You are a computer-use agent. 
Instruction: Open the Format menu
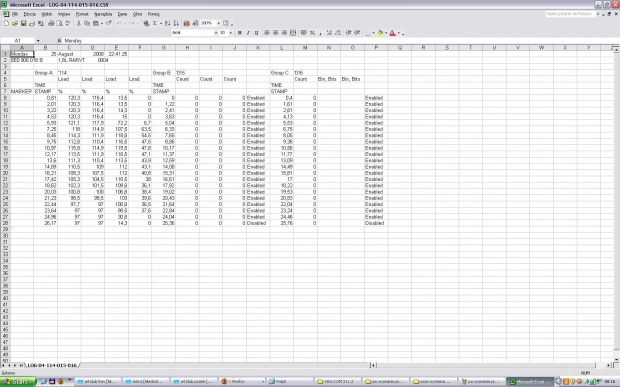82,14
